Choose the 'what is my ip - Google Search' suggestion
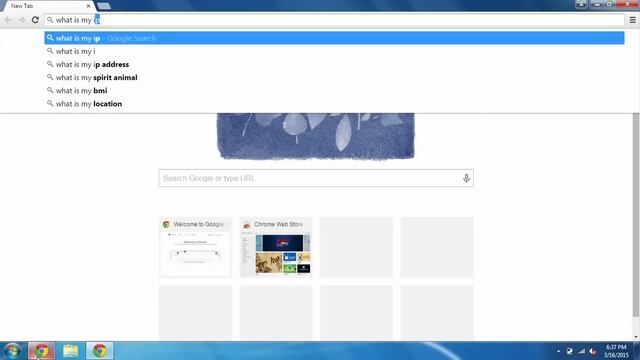The width and height of the screenshot is (640, 360). point(334,38)
